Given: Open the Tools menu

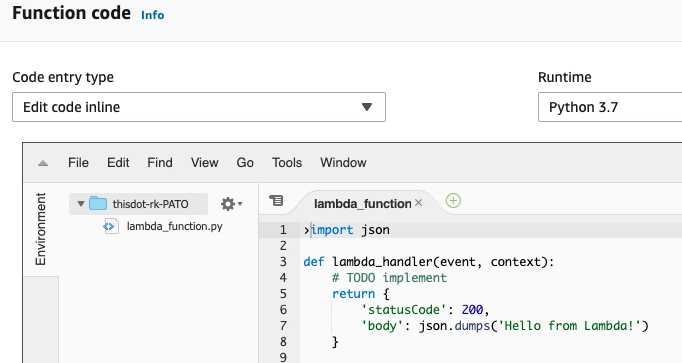Looking at the screenshot, I should pyautogui.click(x=287, y=163).
